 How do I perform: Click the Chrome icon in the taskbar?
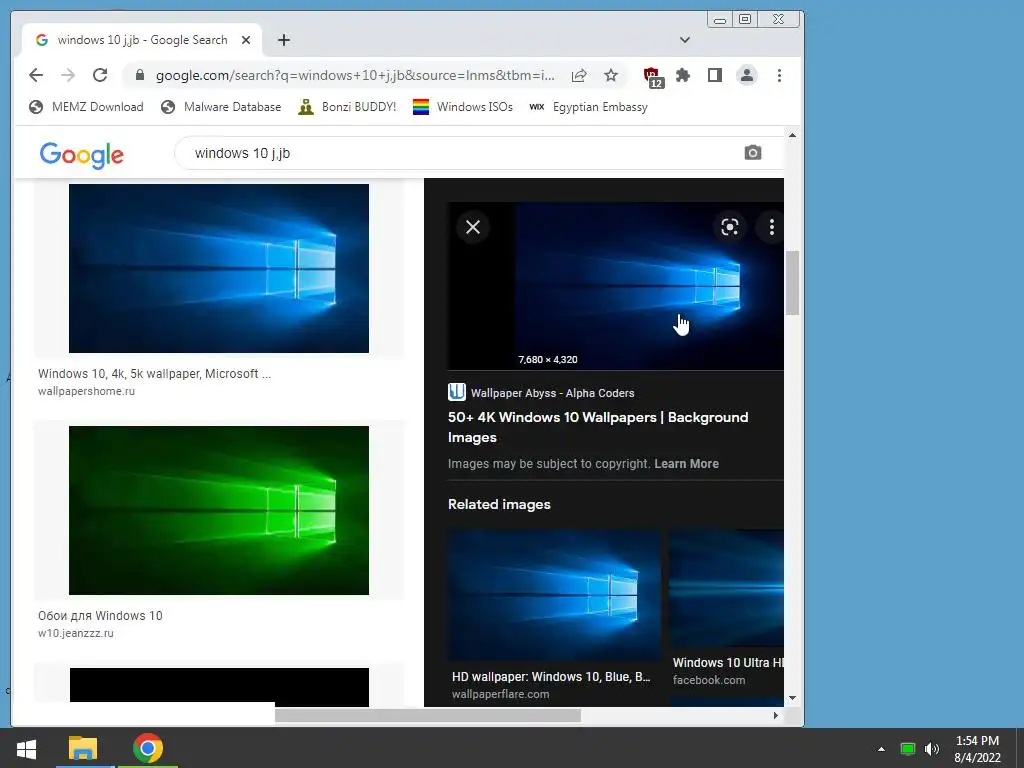[148, 748]
